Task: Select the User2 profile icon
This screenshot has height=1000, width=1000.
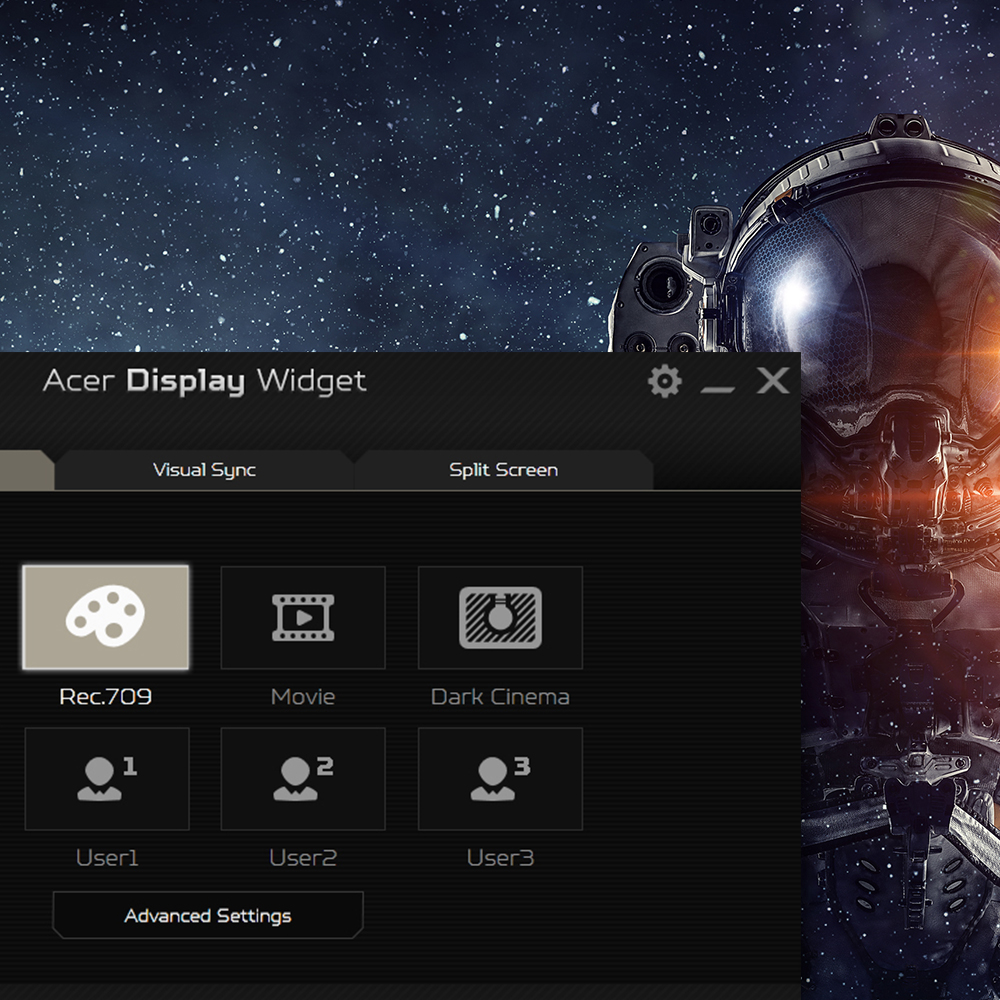Action: 303,779
